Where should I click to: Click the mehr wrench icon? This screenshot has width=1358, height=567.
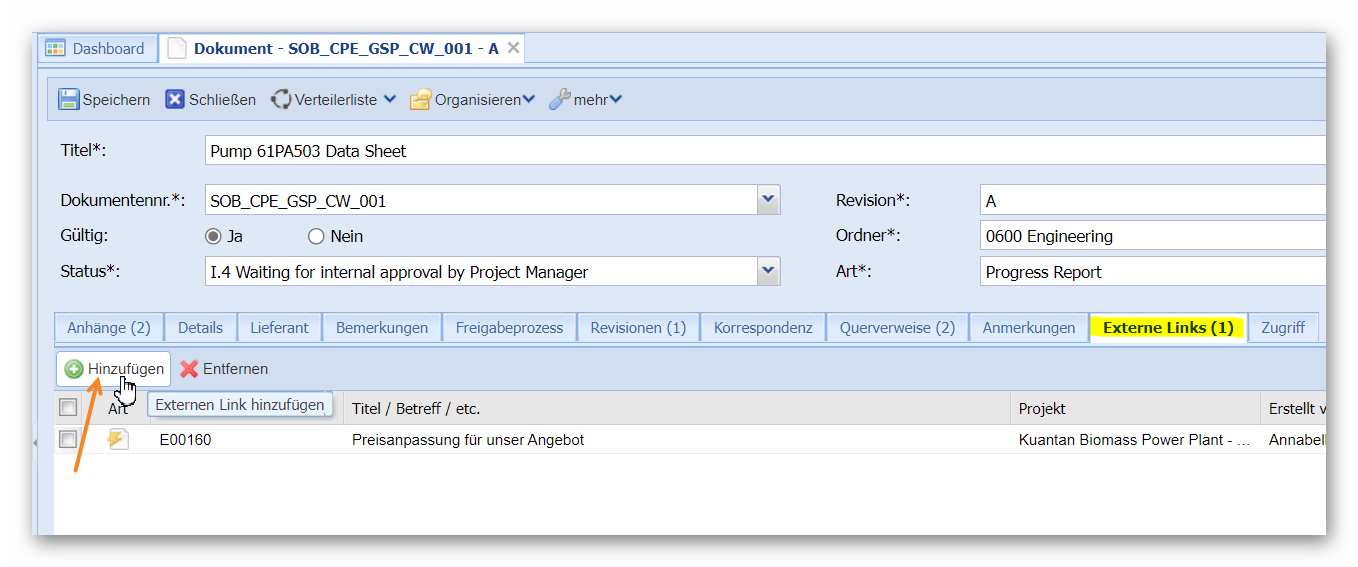pyautogui.click(x=560, y=100)
